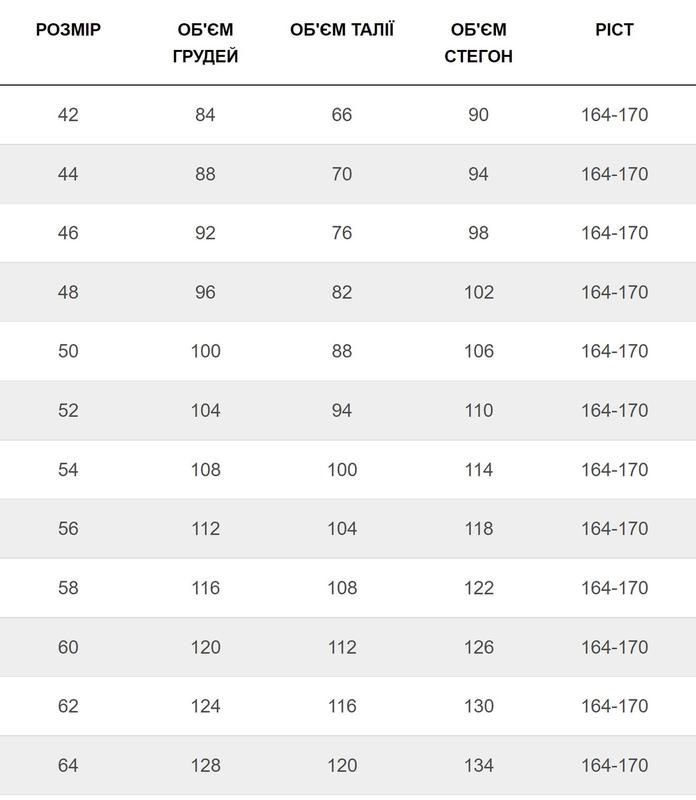Select chest value 92 for size 46
Image resolution: width=696 pixels, height=800 pixels.
(205, 233)
